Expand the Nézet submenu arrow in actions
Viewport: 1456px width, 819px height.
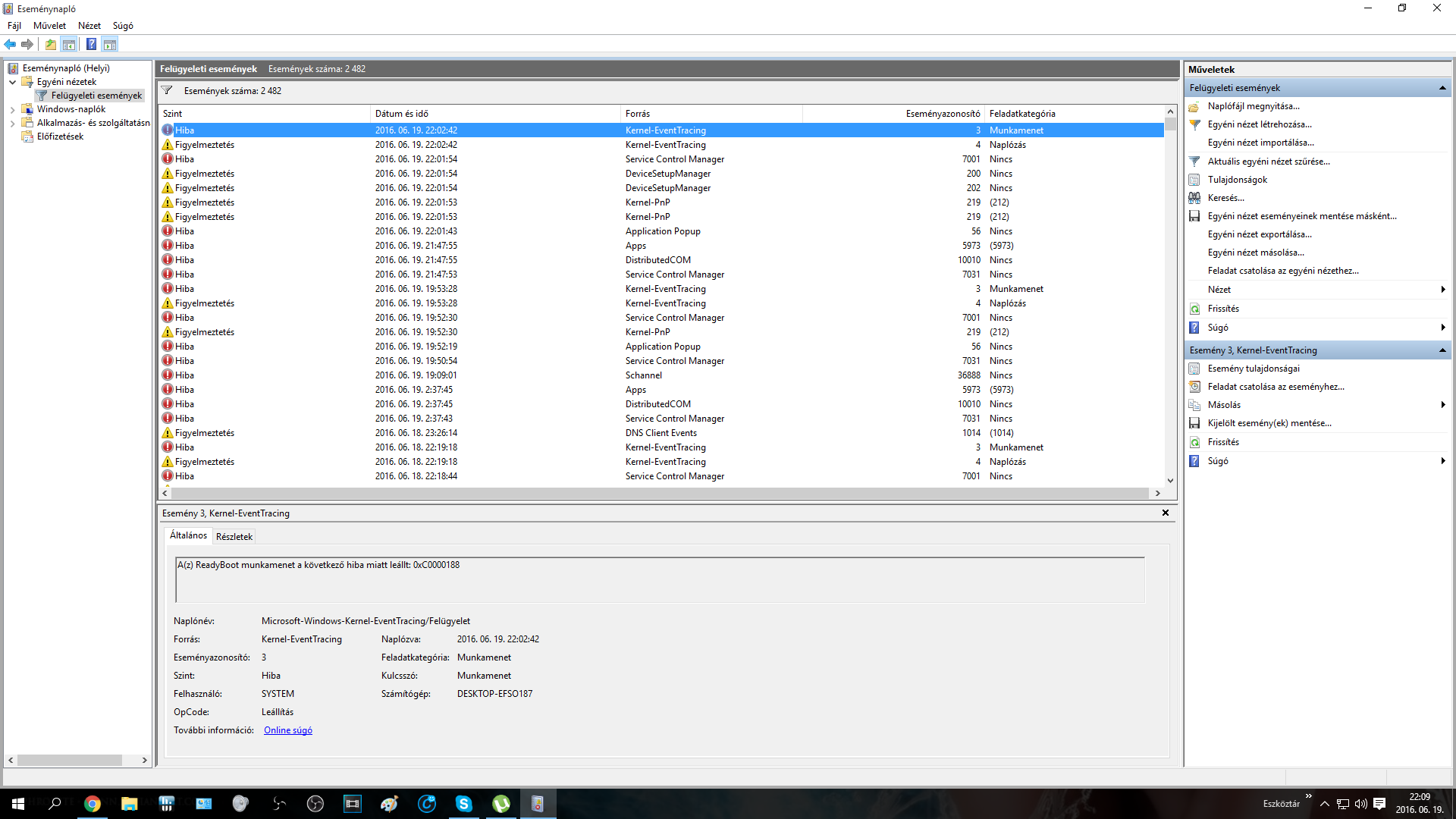1442,290
